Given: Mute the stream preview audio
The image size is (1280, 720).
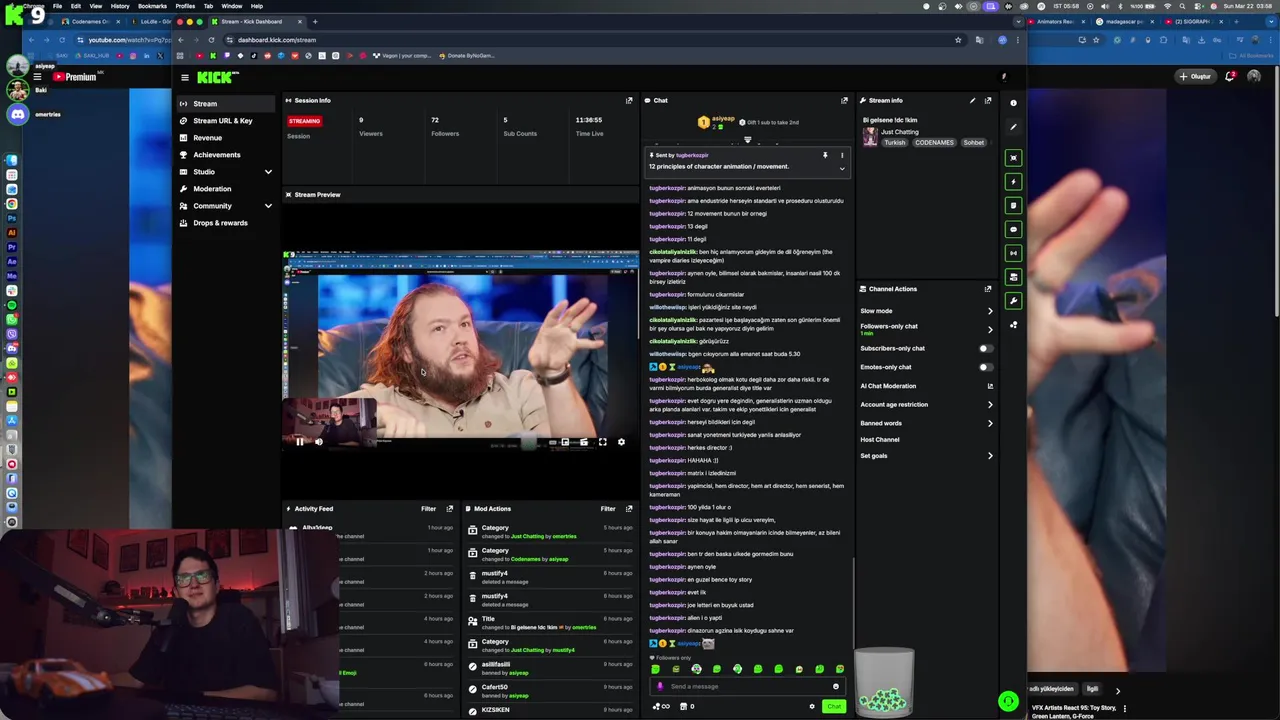Looking at the screenshot, I should [319, 441].
